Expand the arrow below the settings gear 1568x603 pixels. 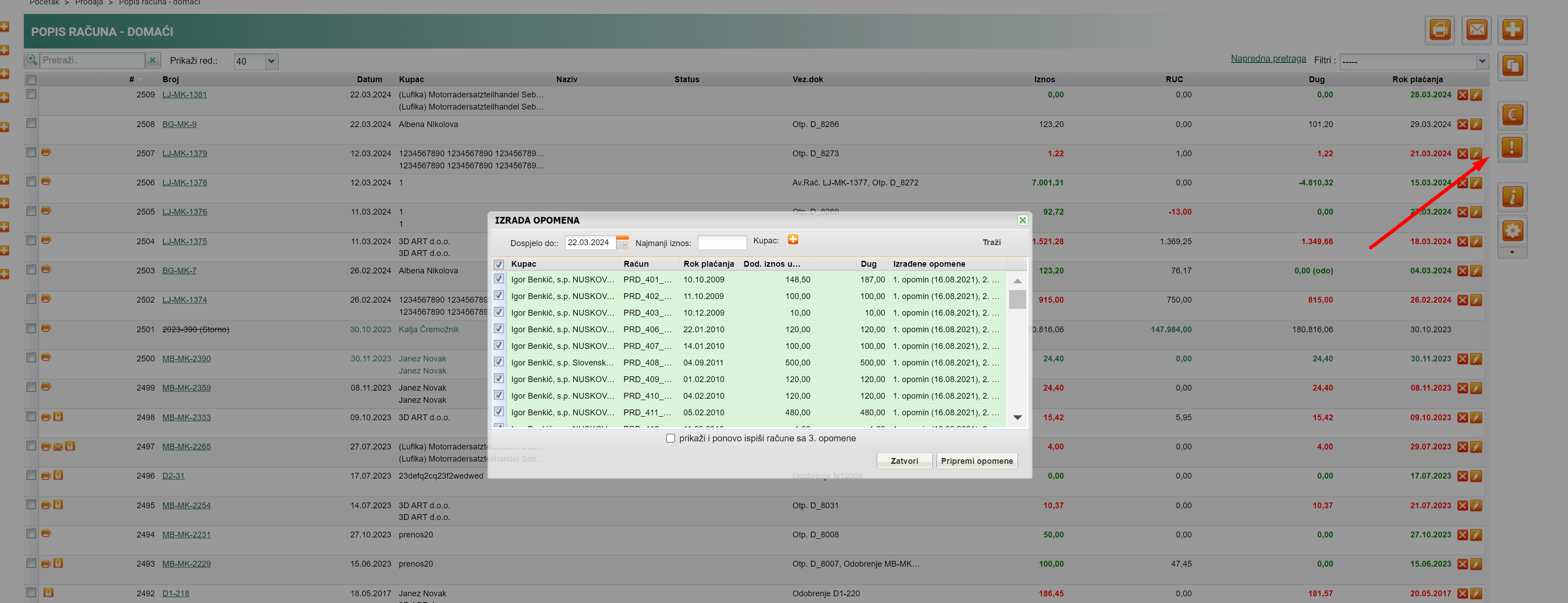pos(1512,252)
